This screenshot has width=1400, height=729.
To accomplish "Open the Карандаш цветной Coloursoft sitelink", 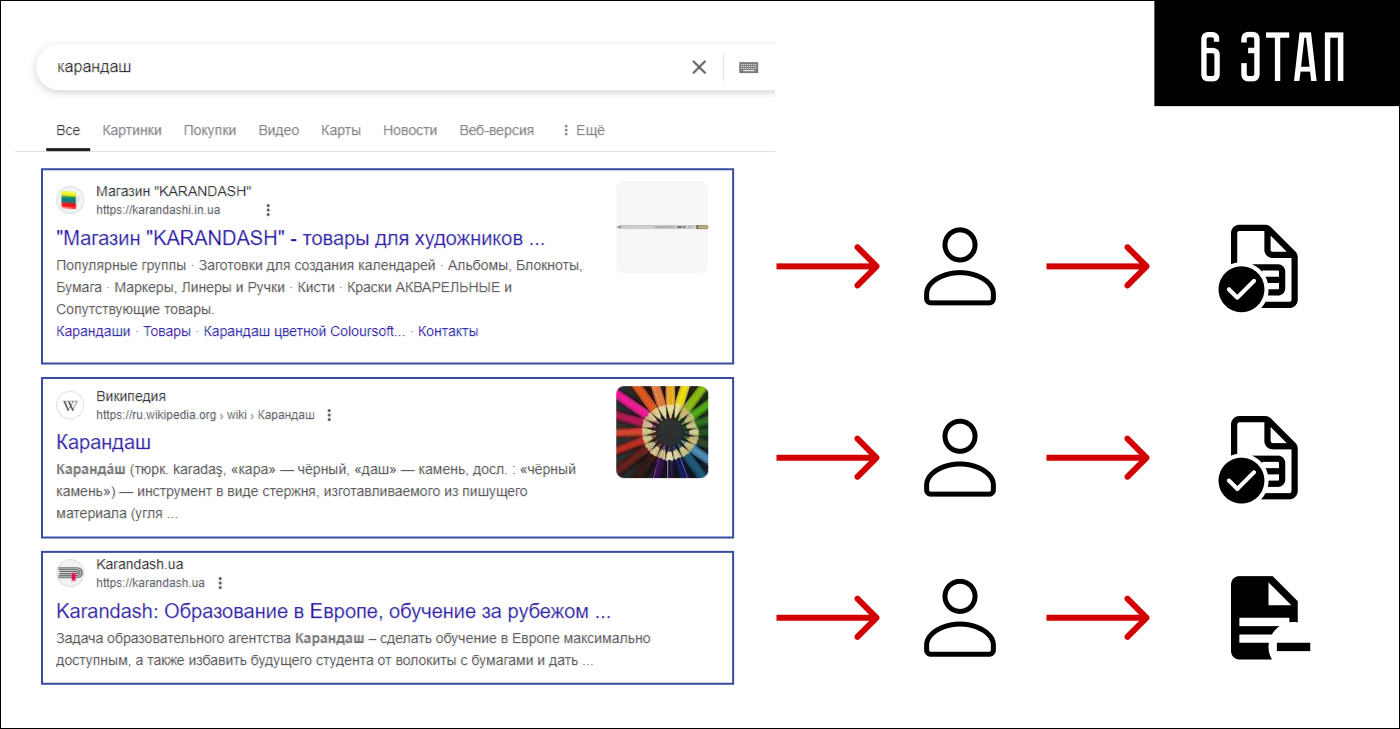I will (305, 331).
